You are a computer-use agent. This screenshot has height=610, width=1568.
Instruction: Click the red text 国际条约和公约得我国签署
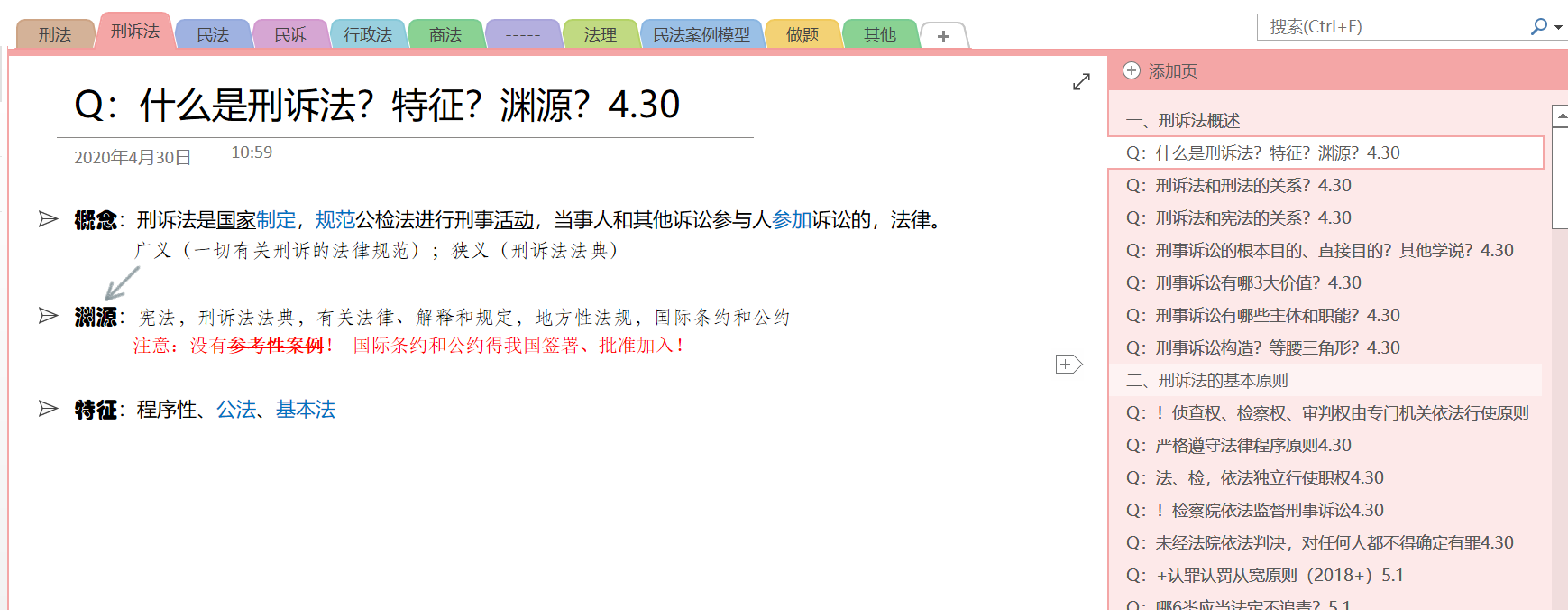click(x=519, y=346)
